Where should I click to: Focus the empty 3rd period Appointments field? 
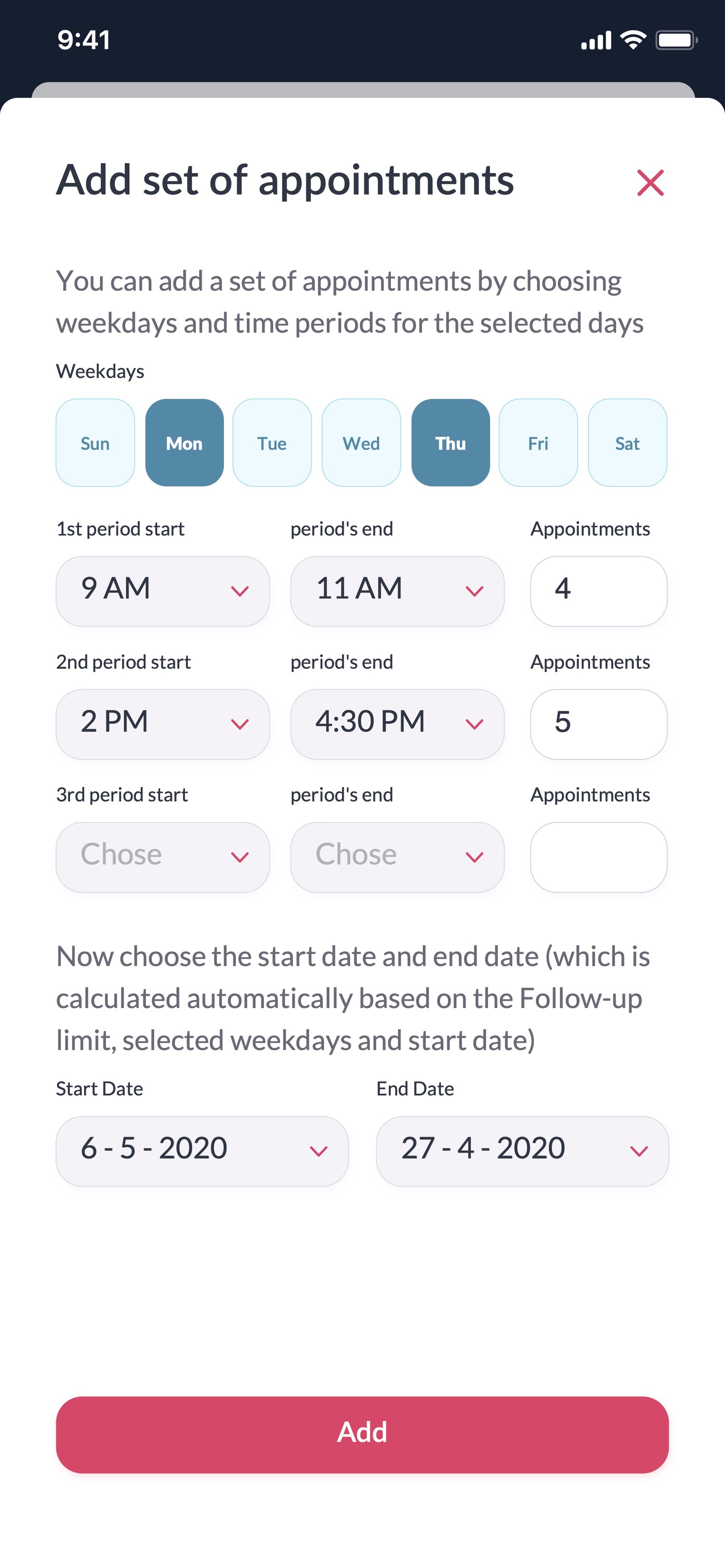pyautogui.click(x=598, y=857)
